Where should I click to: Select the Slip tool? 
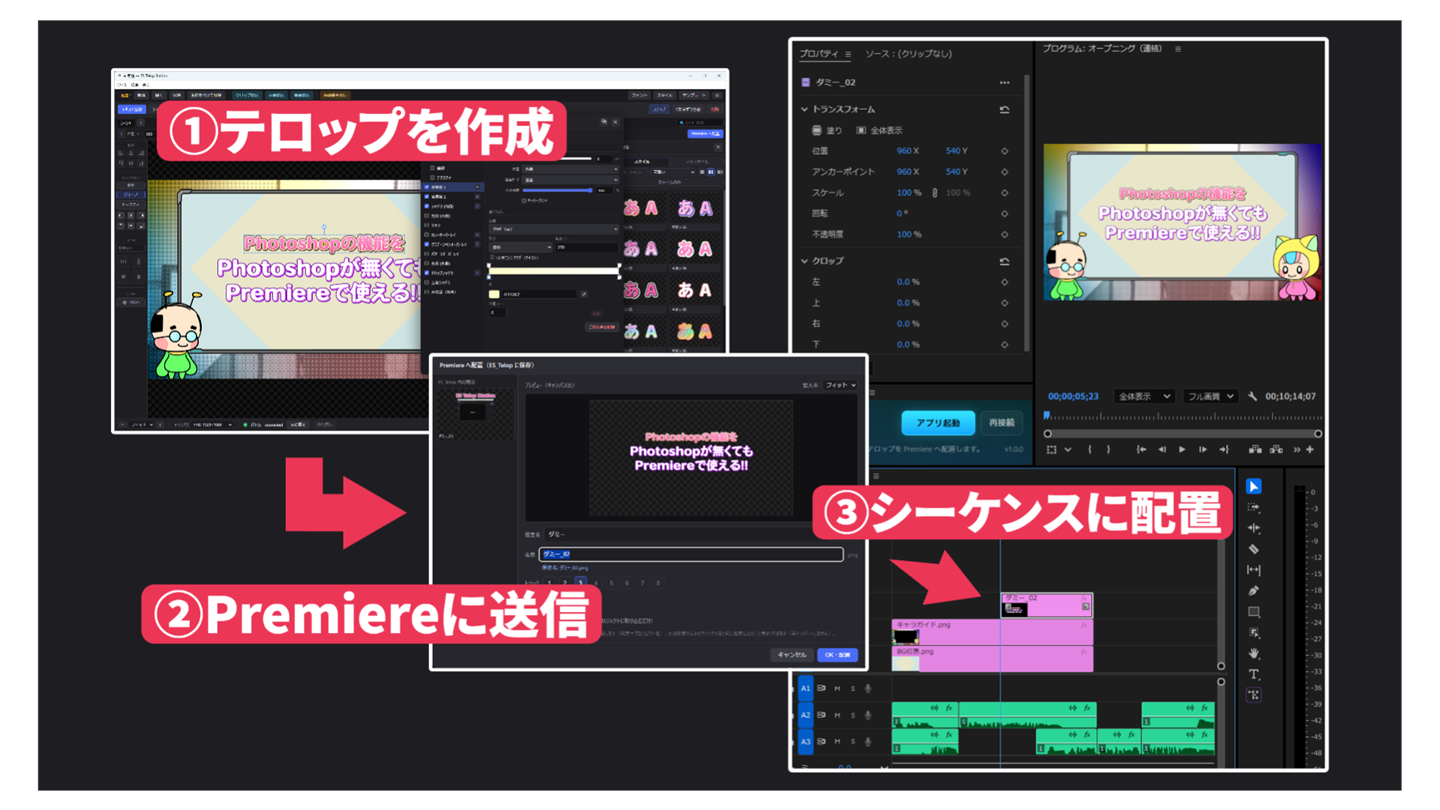pos(1254,570)
